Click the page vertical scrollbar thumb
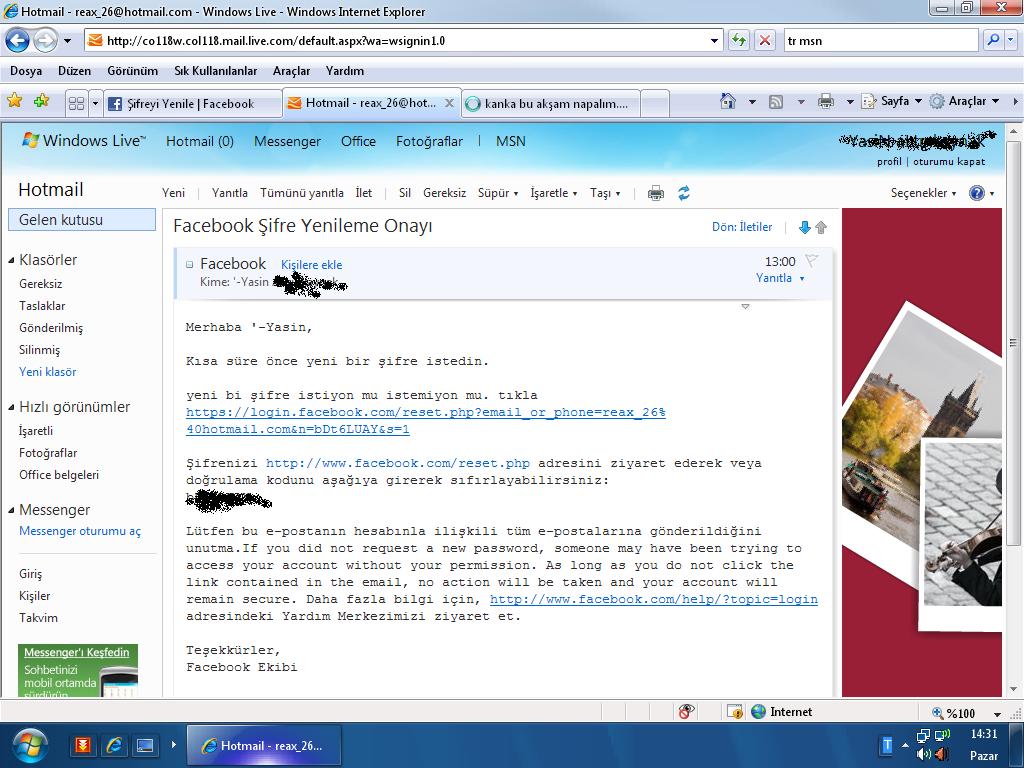The image size is (1024, 768). point(1013,342)
